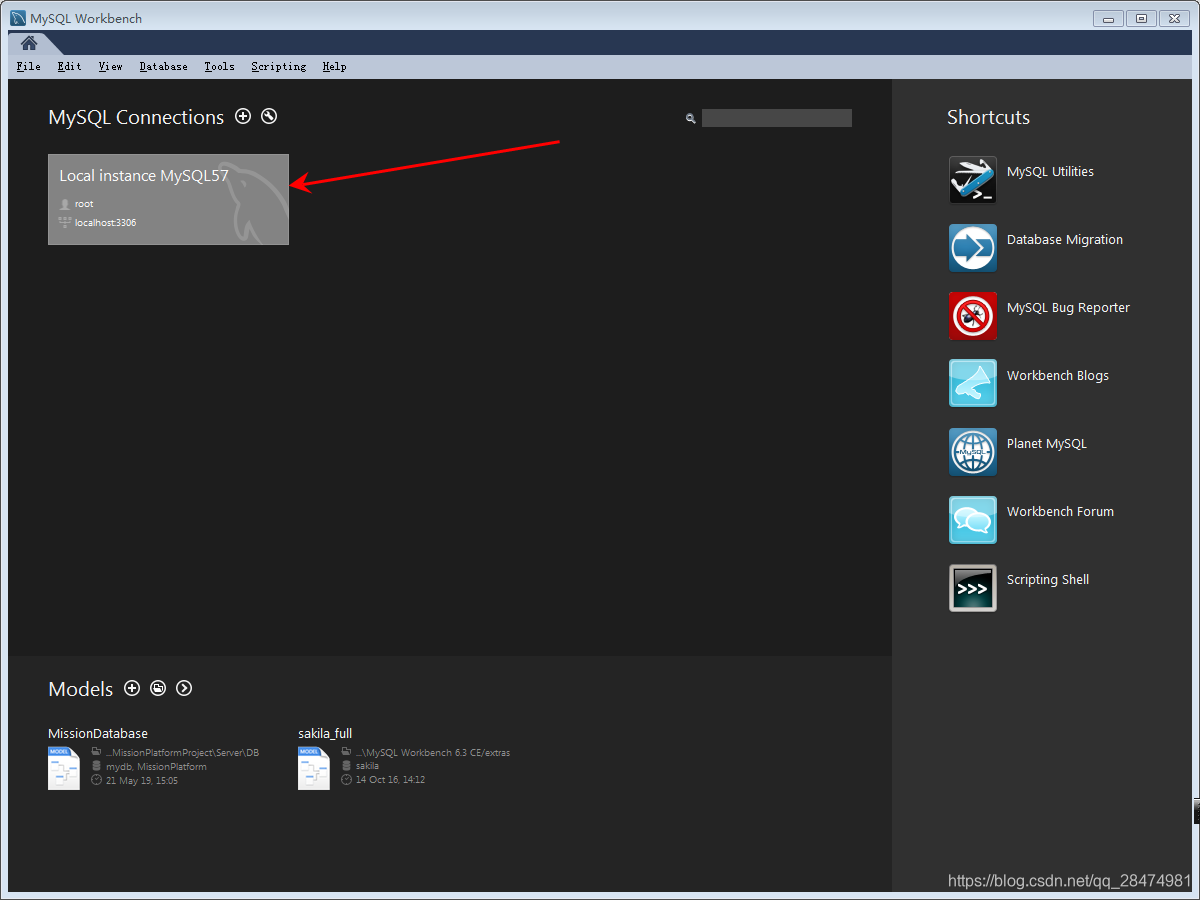Click the Workbench Blogs label

pyautogui.click(x=1058, y=376)
